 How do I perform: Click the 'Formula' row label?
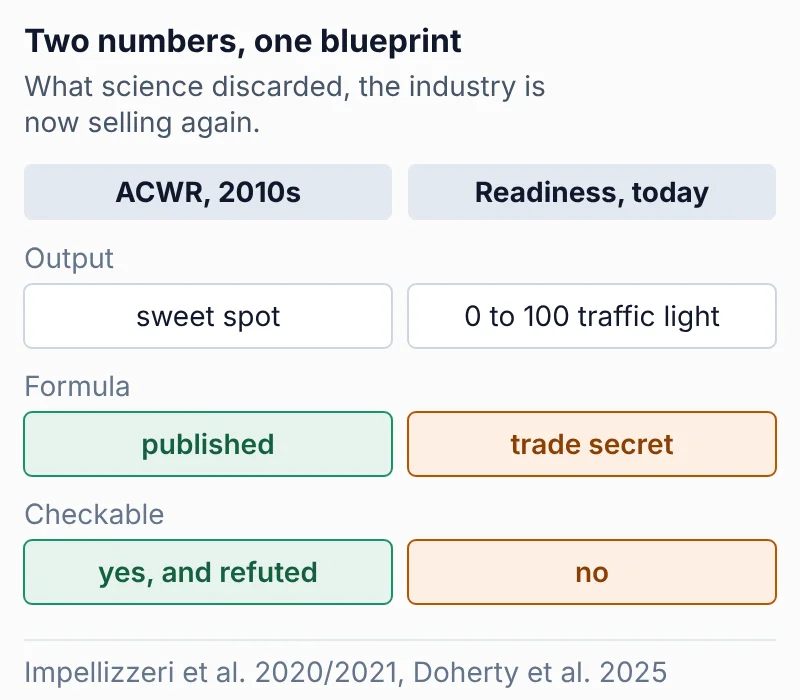(x=77, y=386)
